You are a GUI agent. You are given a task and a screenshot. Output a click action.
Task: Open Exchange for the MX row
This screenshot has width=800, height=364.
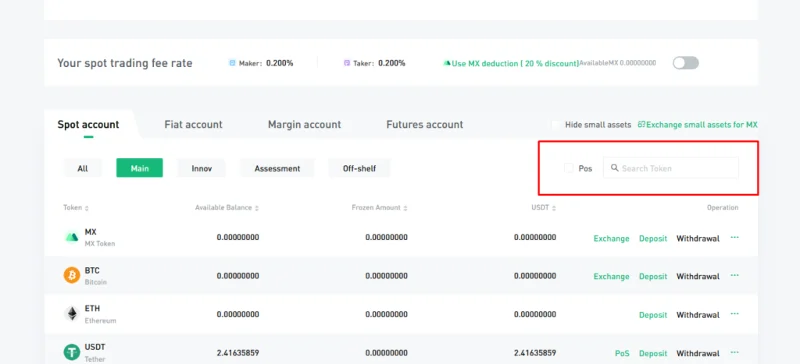coord(611,238)
